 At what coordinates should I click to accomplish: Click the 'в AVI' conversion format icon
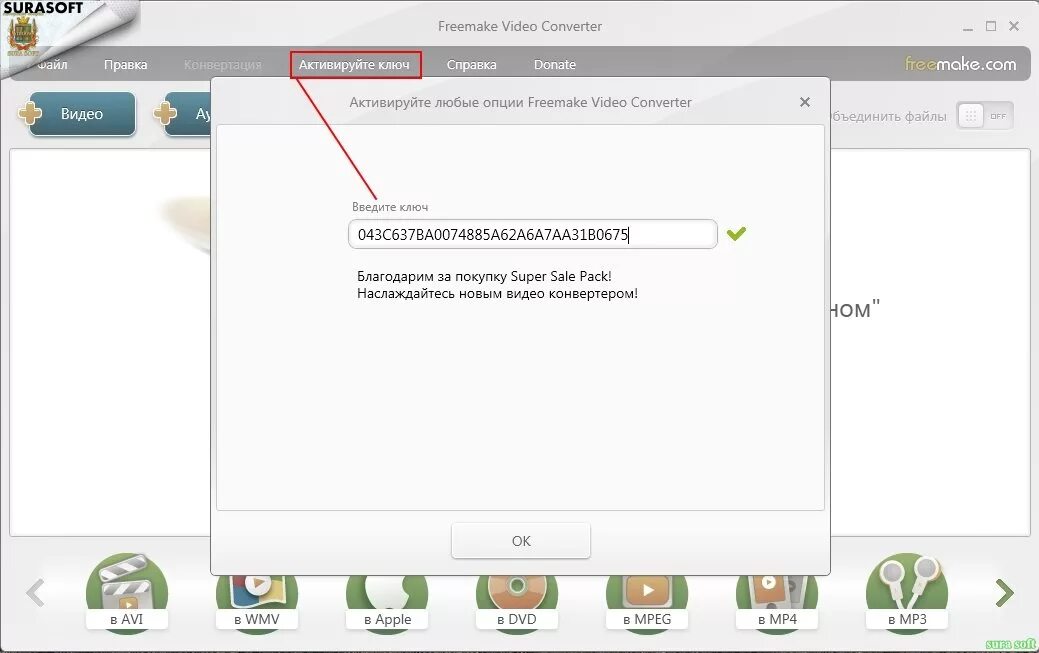pyautogui.click(x=127, y=593)
